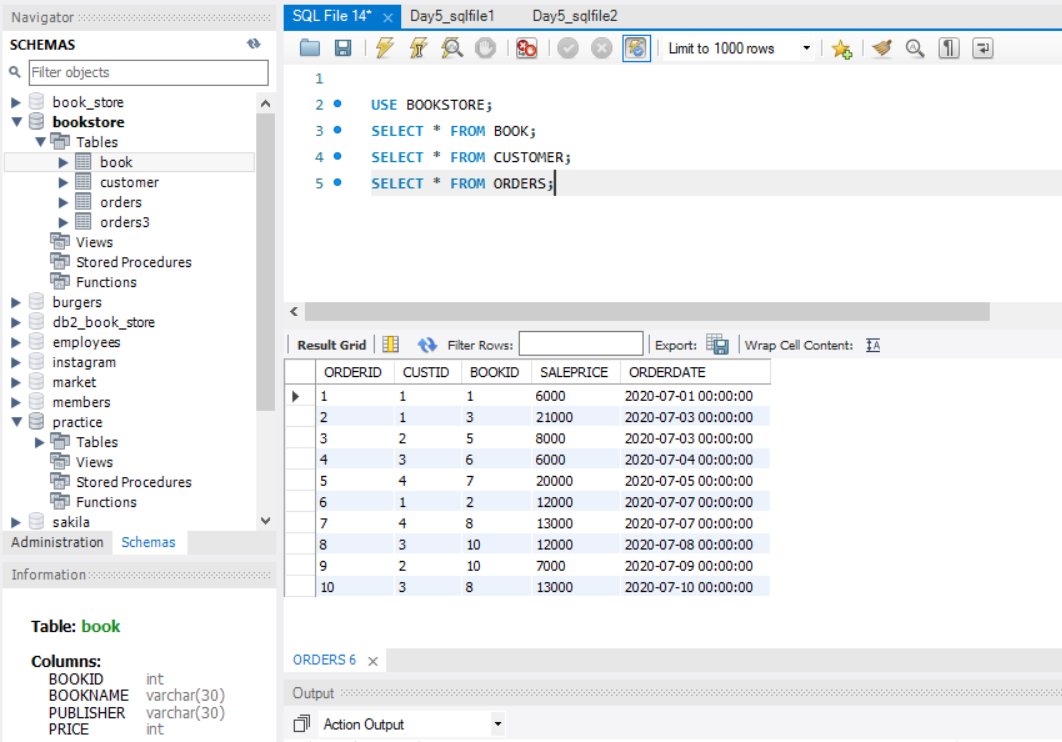Screen dimensions: 1062x742
Task: Expand the book table columns
Action: pyautogui.click(x=63, y=162)
